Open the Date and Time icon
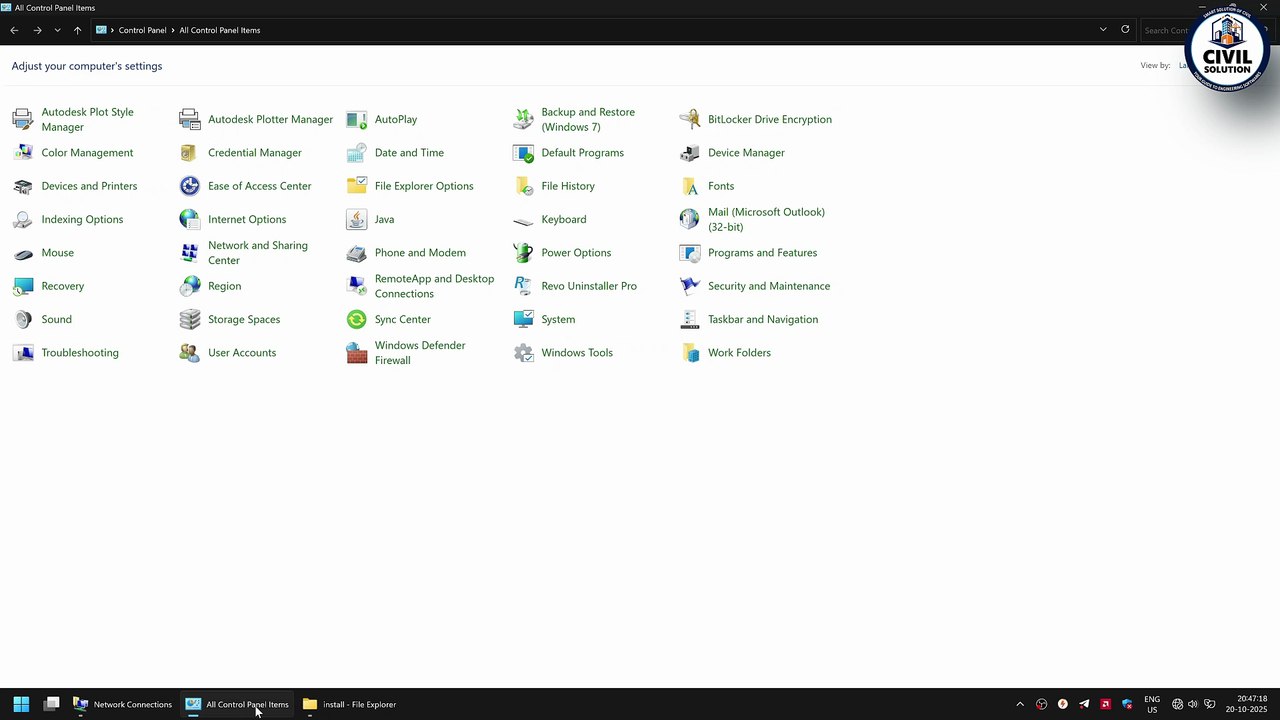 click(357, 153)
